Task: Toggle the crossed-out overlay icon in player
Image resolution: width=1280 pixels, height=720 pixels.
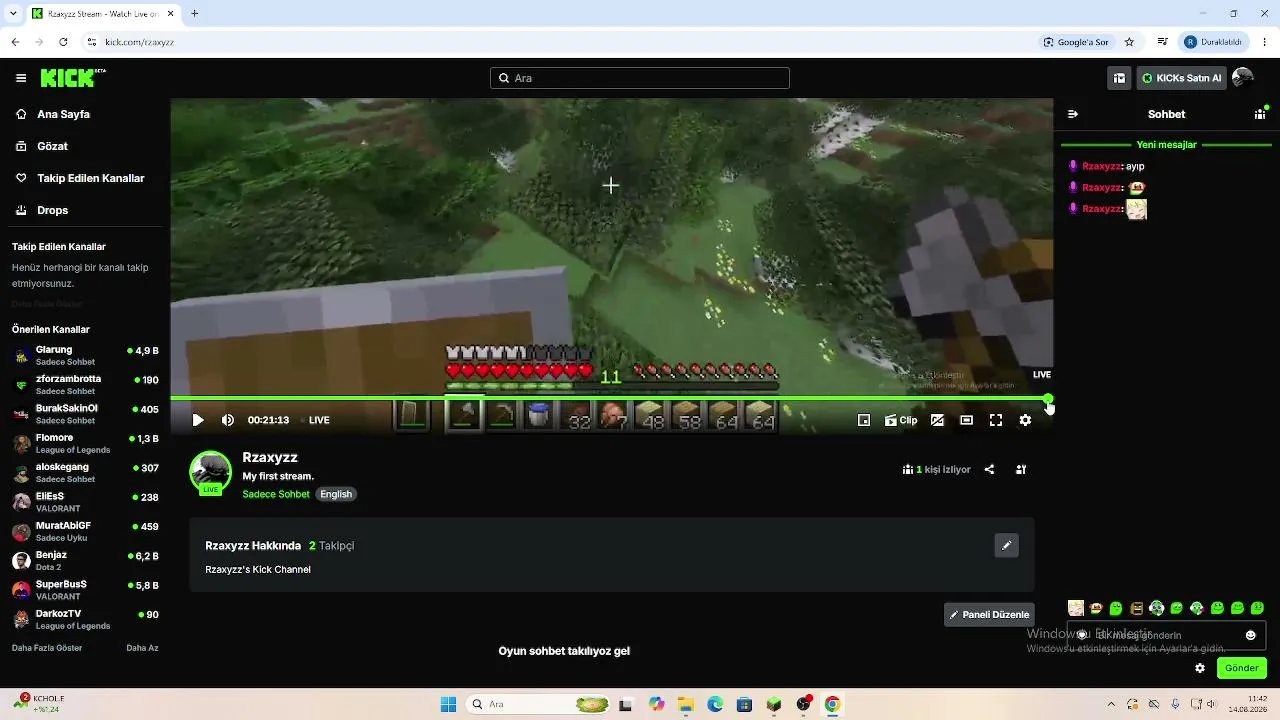Action: coord(937,420)
